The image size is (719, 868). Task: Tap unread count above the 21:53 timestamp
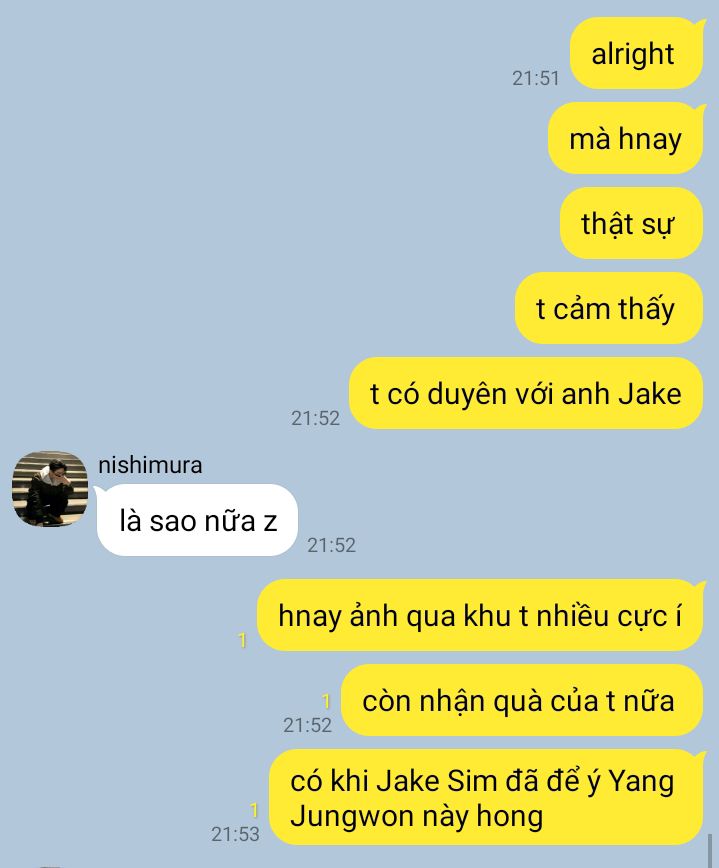[x=254, y=810]
